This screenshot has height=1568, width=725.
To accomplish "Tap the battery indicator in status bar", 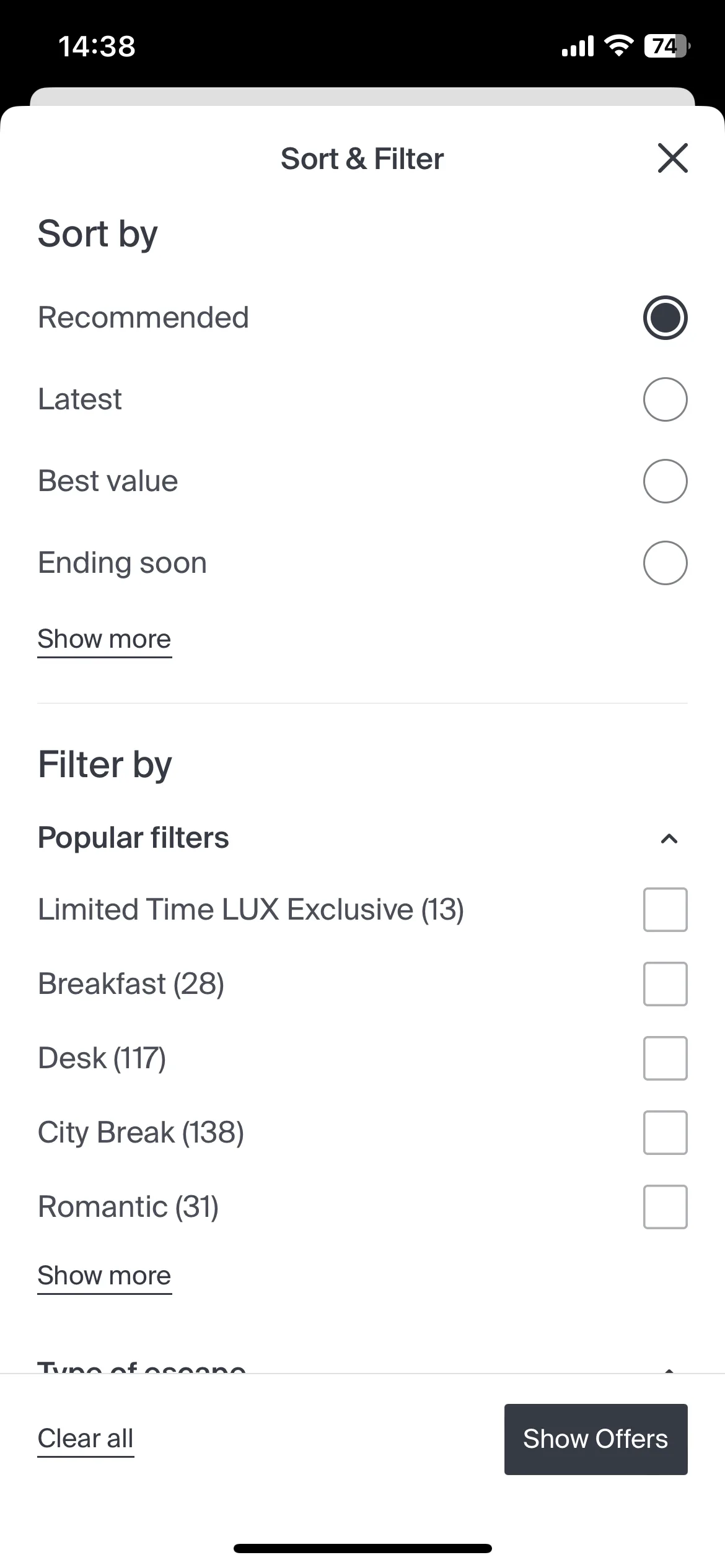I will click(x=667, y=46).
